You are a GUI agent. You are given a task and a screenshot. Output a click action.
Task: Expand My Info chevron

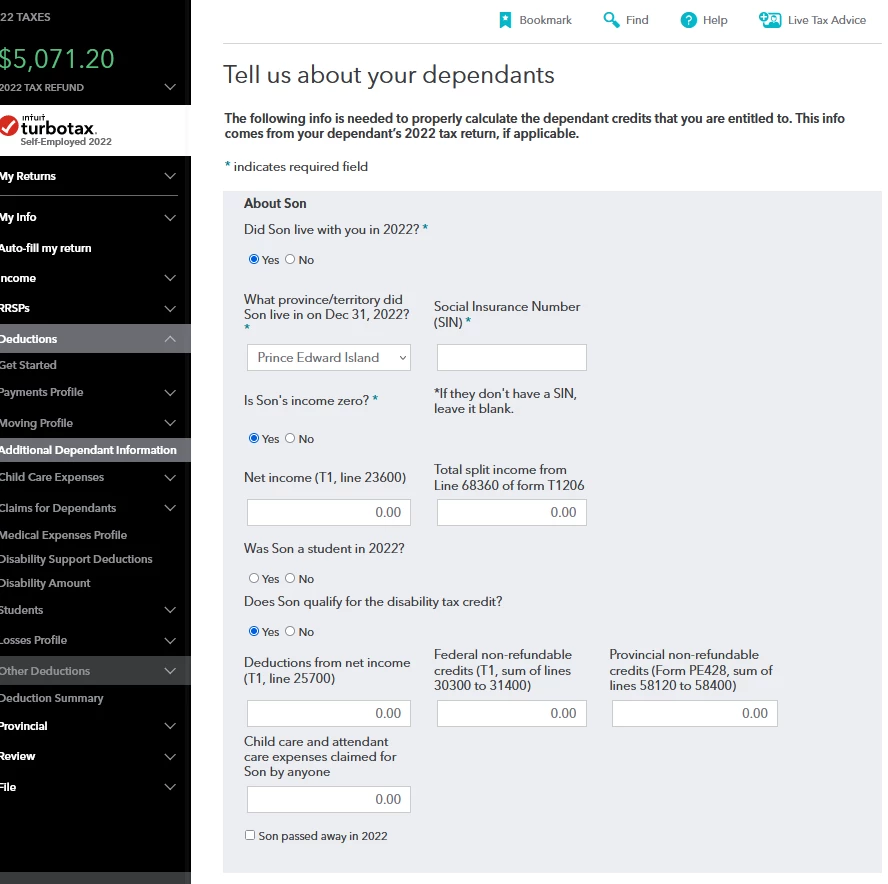[x=170, y=217]
